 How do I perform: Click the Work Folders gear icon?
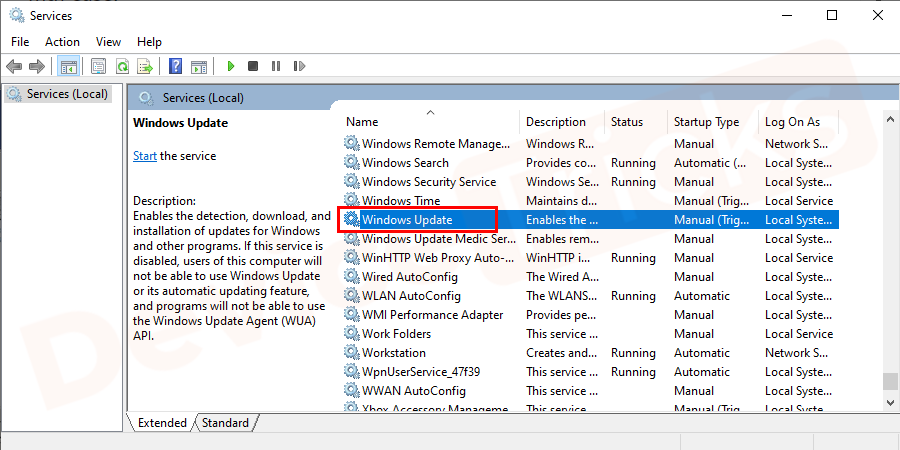point(351,333)
